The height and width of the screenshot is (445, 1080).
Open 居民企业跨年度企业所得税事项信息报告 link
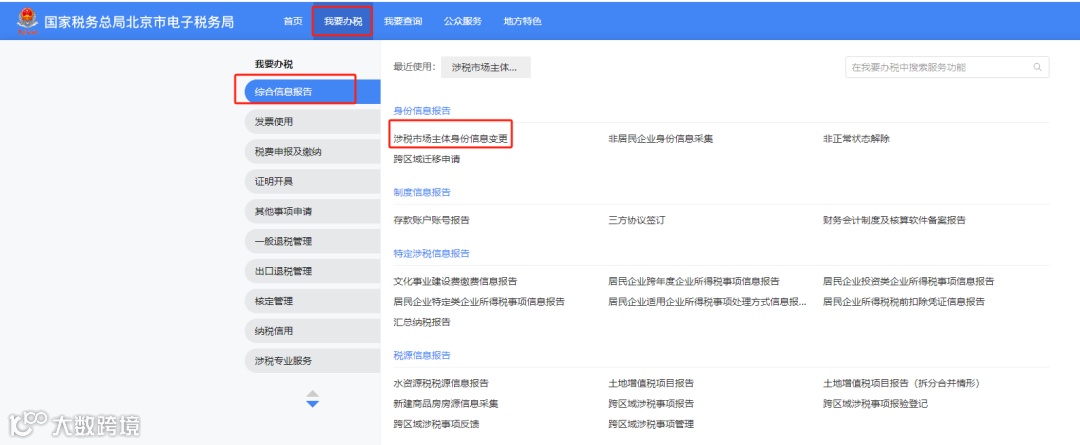(x=694, y=281)
